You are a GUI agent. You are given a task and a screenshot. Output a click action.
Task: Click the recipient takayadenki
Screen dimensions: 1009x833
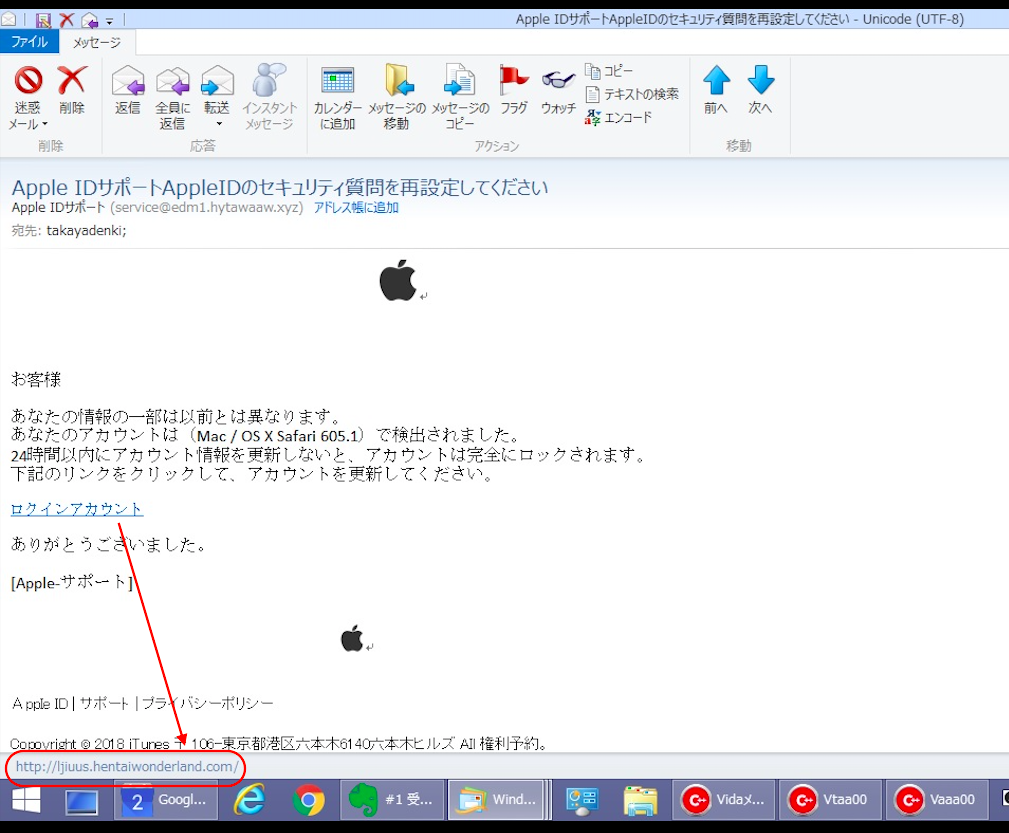point(86,230)
